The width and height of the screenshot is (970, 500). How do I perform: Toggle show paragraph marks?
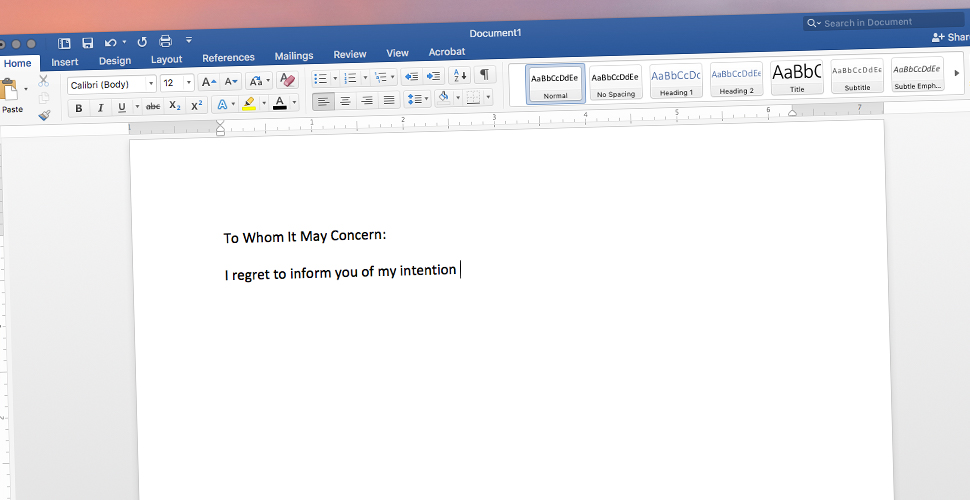tap(484, 75)
